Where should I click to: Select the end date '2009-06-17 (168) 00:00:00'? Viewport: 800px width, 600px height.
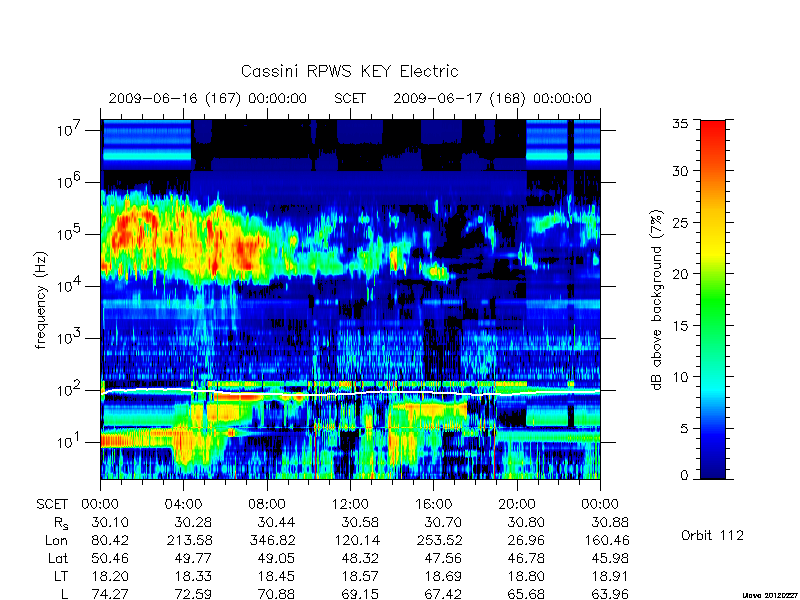coord(492,98)
